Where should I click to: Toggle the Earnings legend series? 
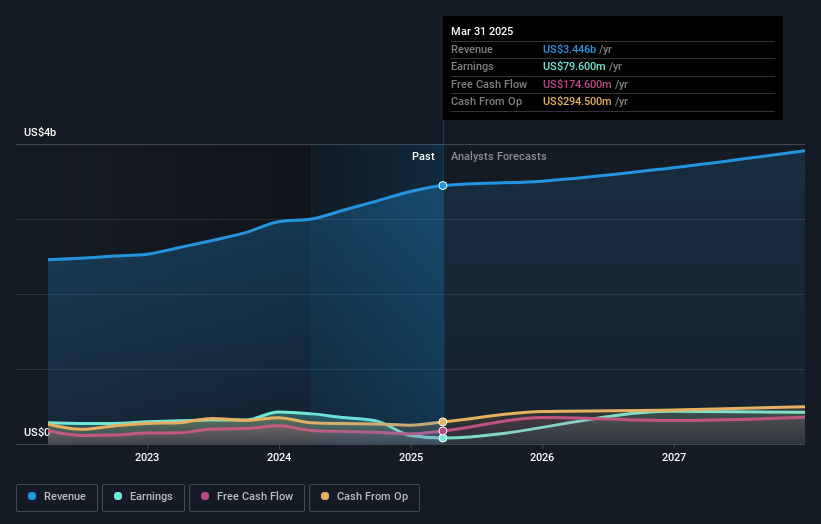coord(143,497)
